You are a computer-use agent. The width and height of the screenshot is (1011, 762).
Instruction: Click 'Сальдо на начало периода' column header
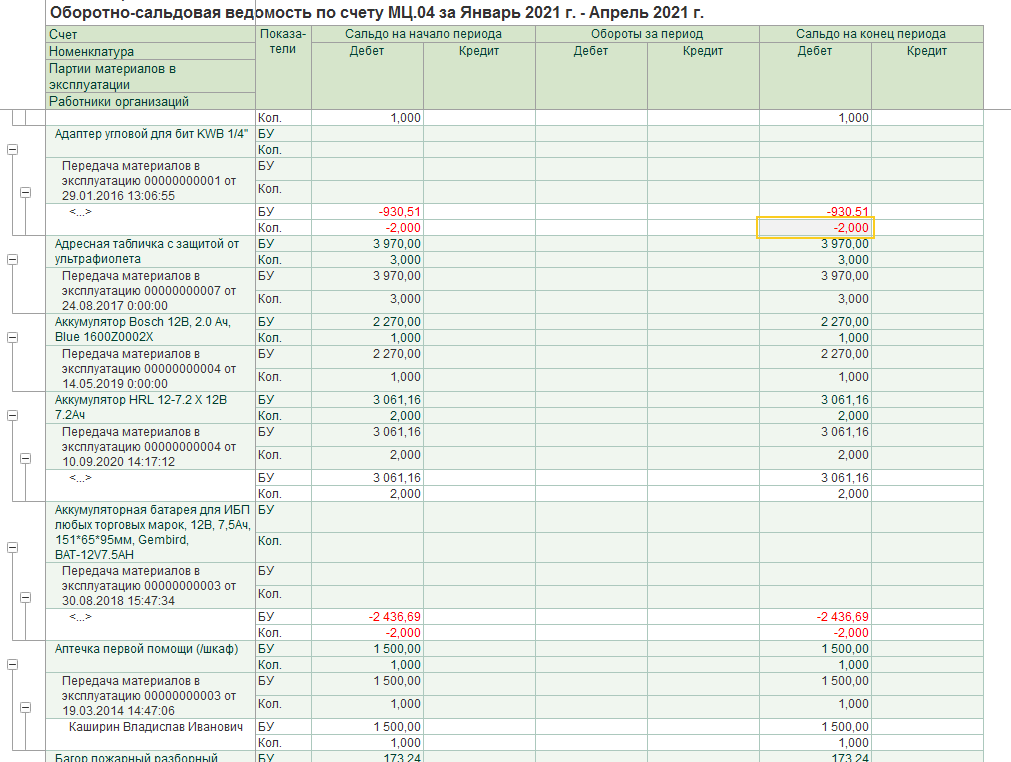(x=423, y=34)
